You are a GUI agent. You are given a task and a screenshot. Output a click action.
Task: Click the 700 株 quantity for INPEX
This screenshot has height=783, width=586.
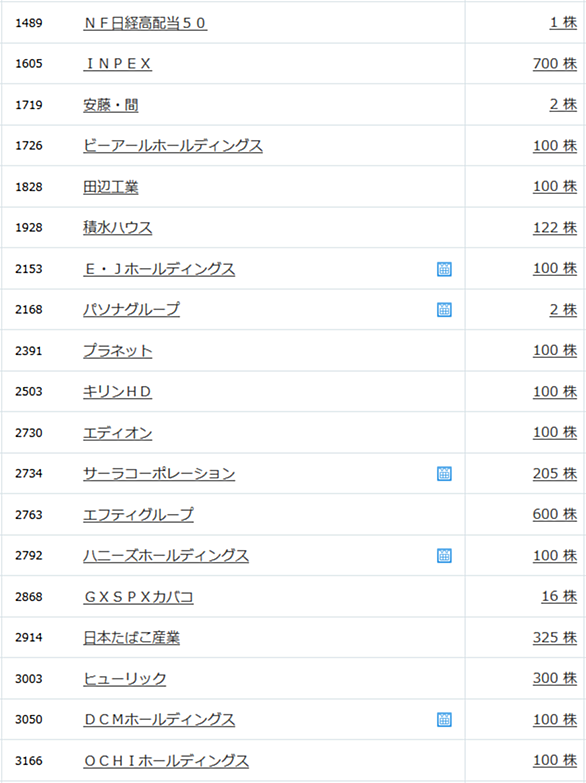point(555,64)
